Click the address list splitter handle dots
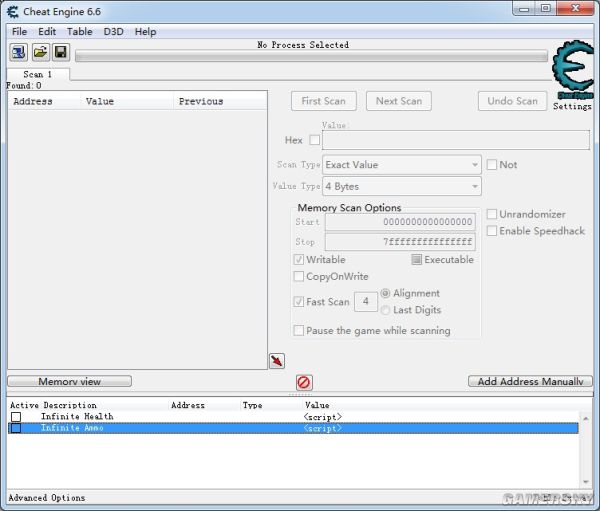The image size is (600, 511). [x=300, y=394]
